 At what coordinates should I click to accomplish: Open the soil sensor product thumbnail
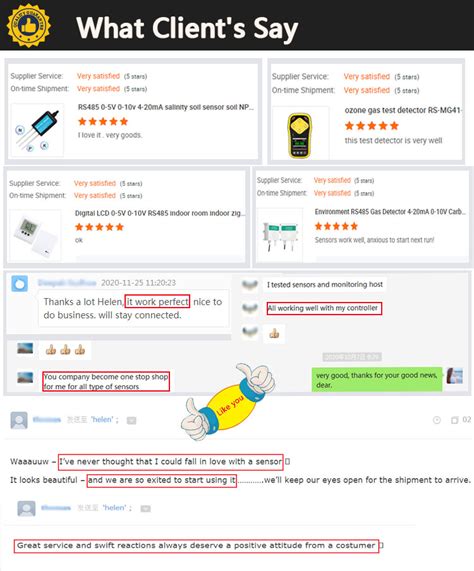point(37,130)
